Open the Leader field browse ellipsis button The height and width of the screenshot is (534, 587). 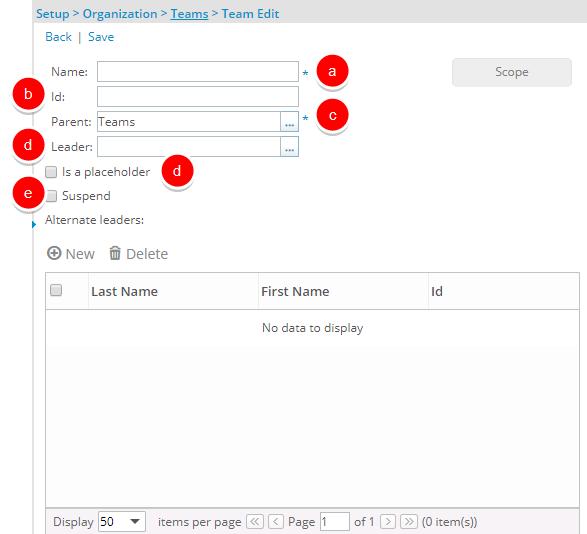point(289,147)
